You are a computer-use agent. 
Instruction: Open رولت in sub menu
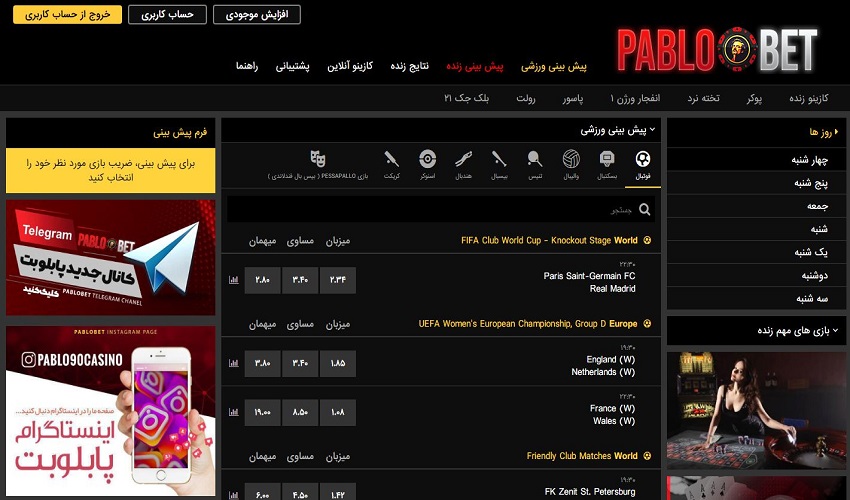pyautogui.click(x=525, y=98)
